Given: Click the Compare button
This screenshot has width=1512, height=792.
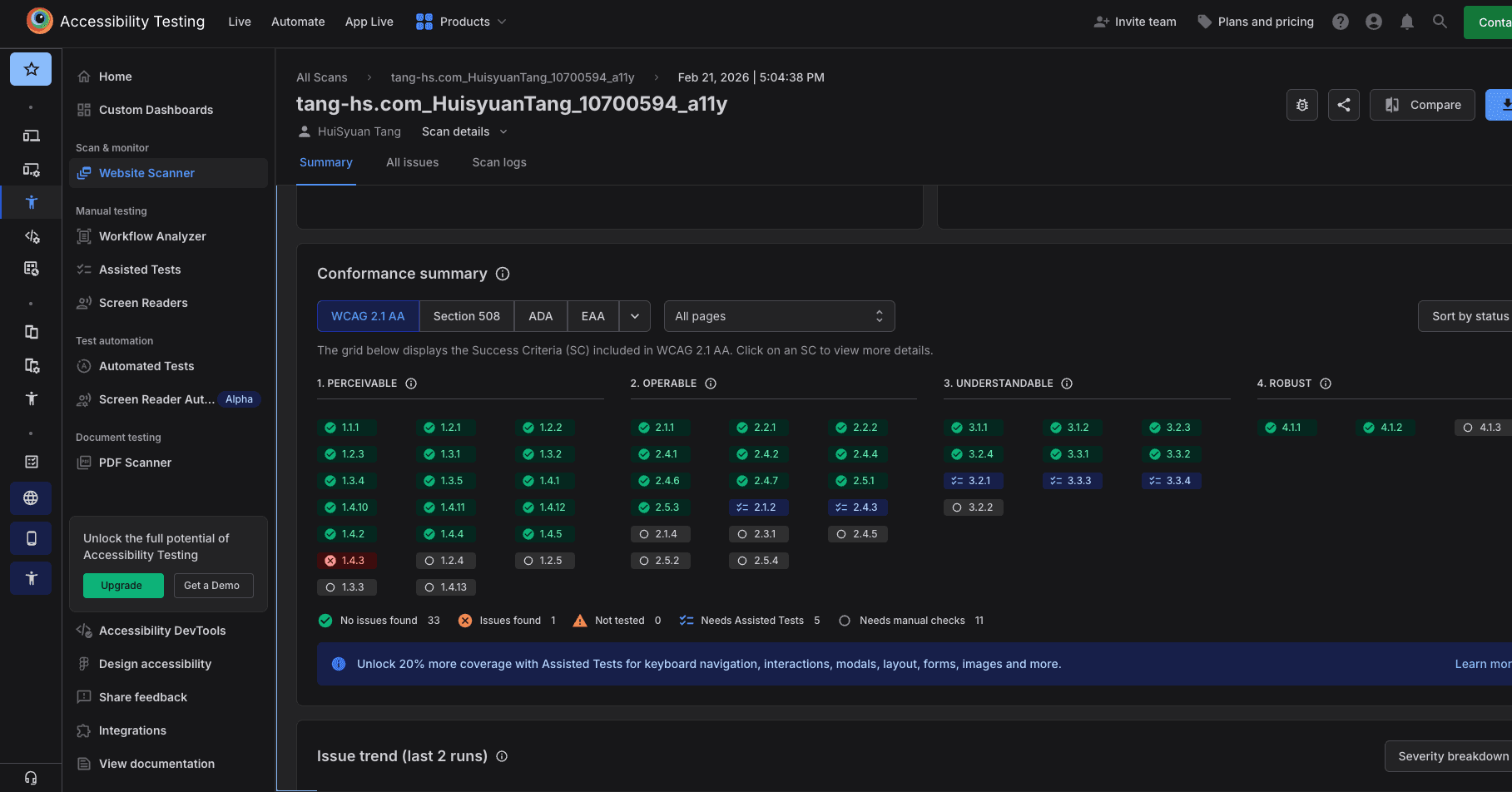Looking at the screenshot, I should point(1422,105).
